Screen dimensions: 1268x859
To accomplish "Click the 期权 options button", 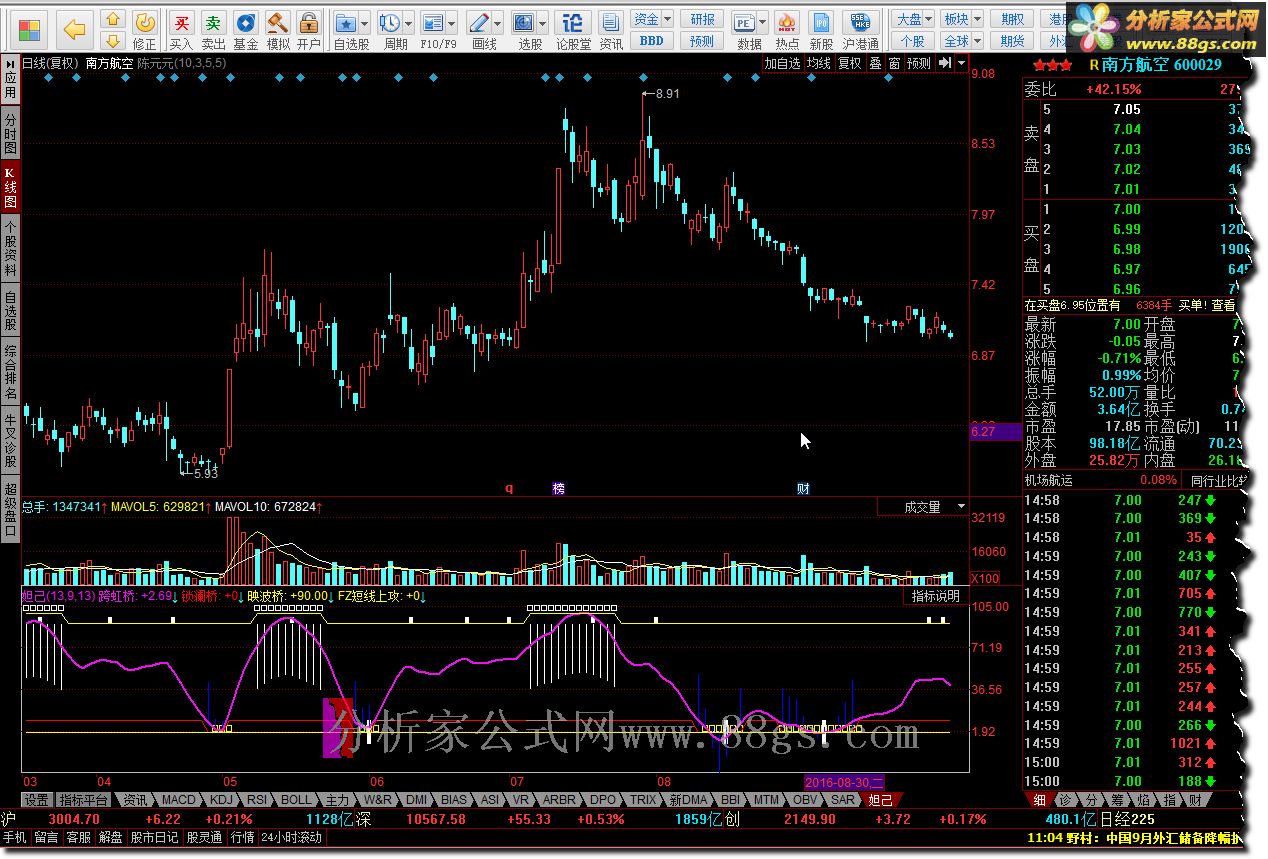I will click(1013, 19).
